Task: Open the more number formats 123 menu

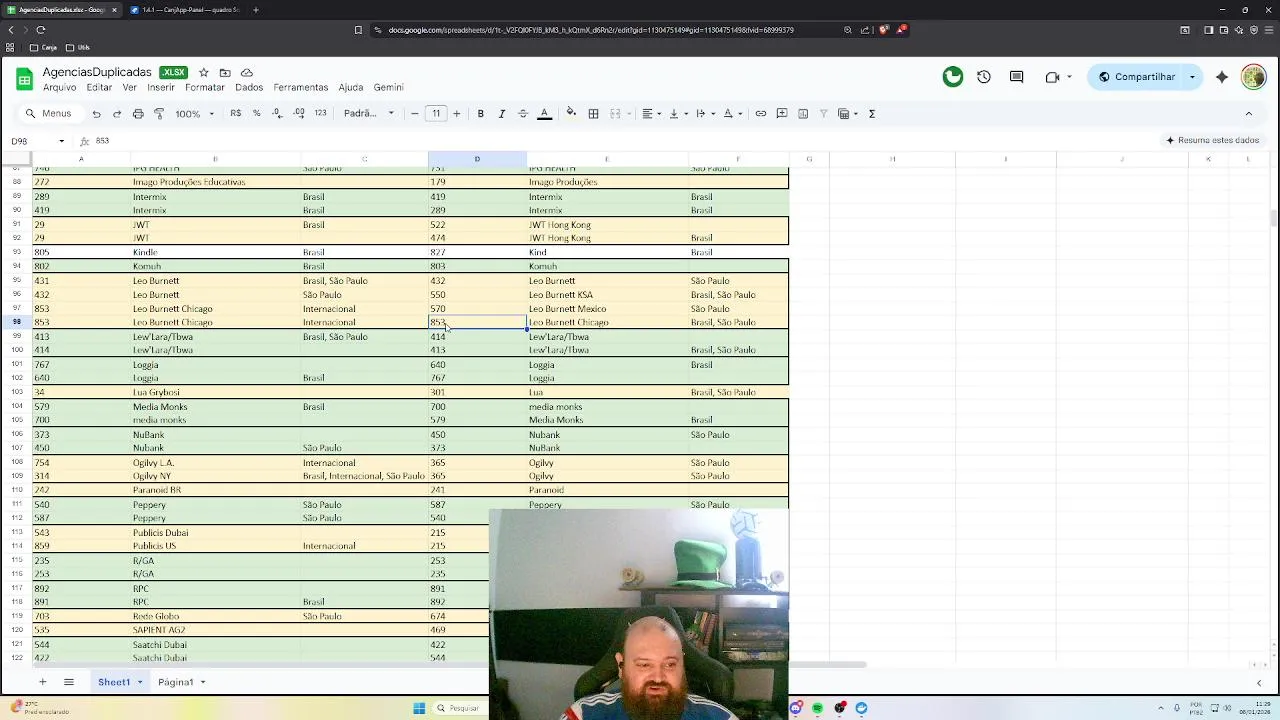Action: pyautogui.click(x=320, y=114)
